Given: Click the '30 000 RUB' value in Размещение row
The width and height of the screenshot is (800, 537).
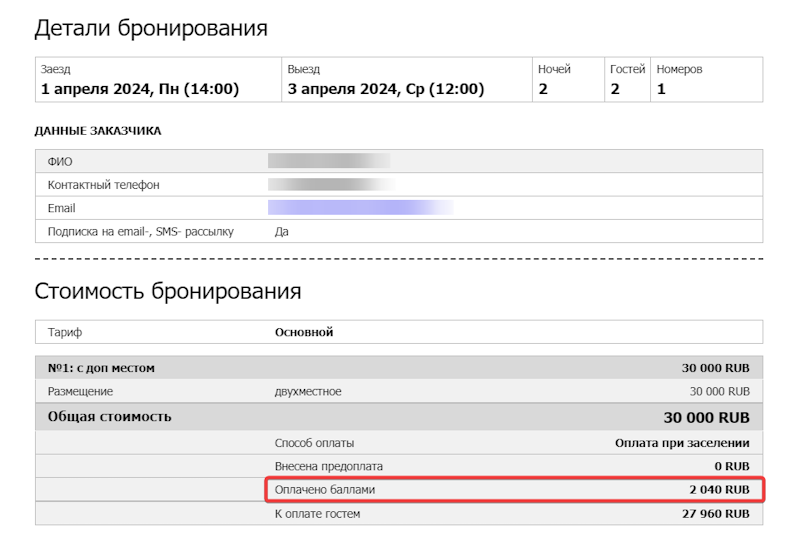Looking at the screenshot, I should click(720, 392).
